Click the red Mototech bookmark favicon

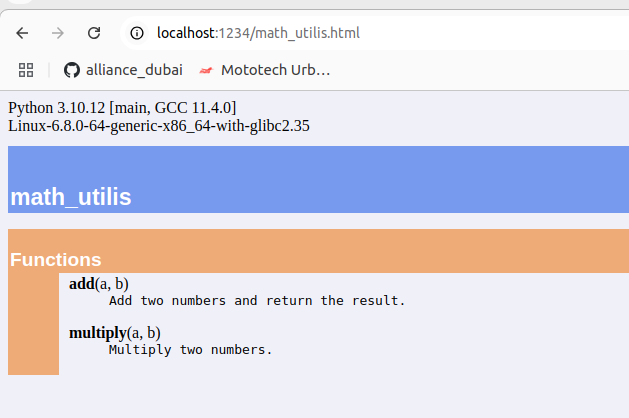tap(206, 71)
